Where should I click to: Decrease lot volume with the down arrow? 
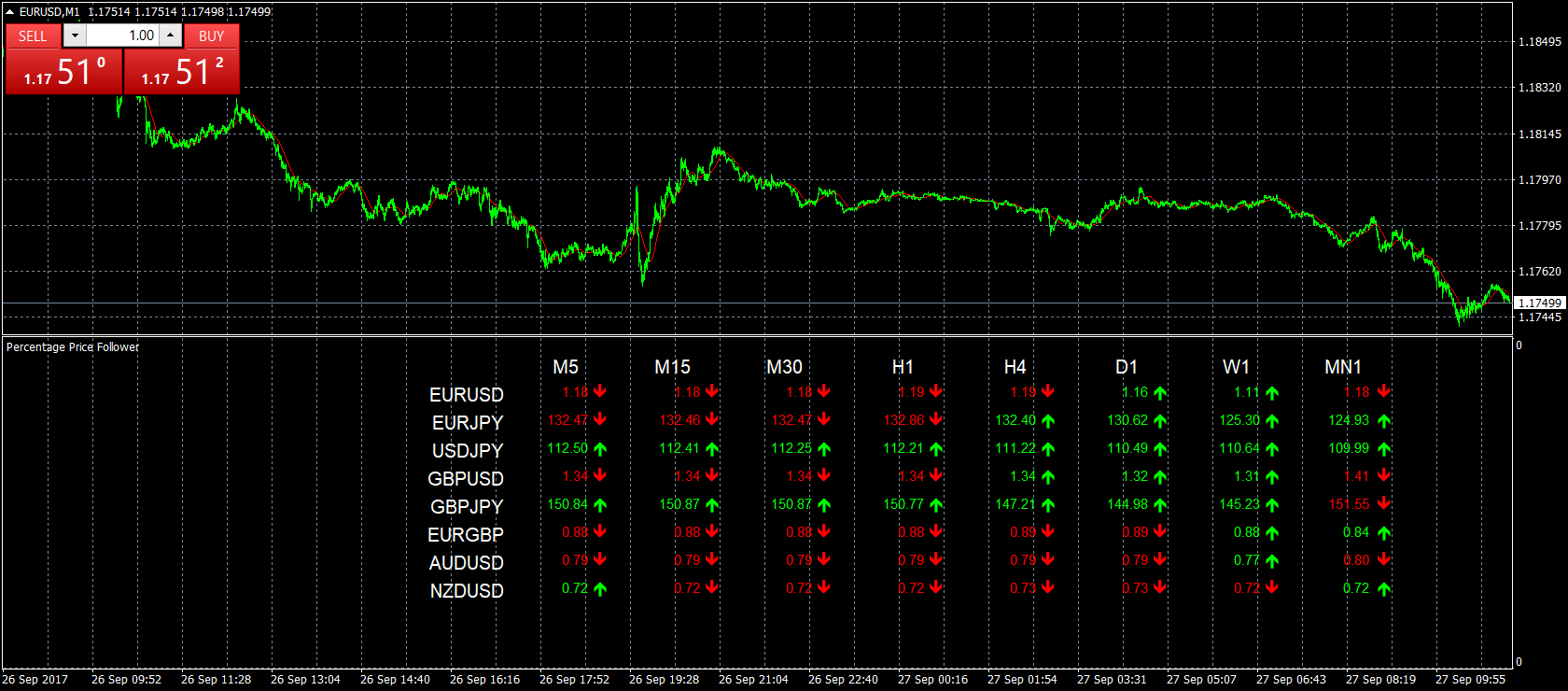pyautogui.click(x=75, y=35)
